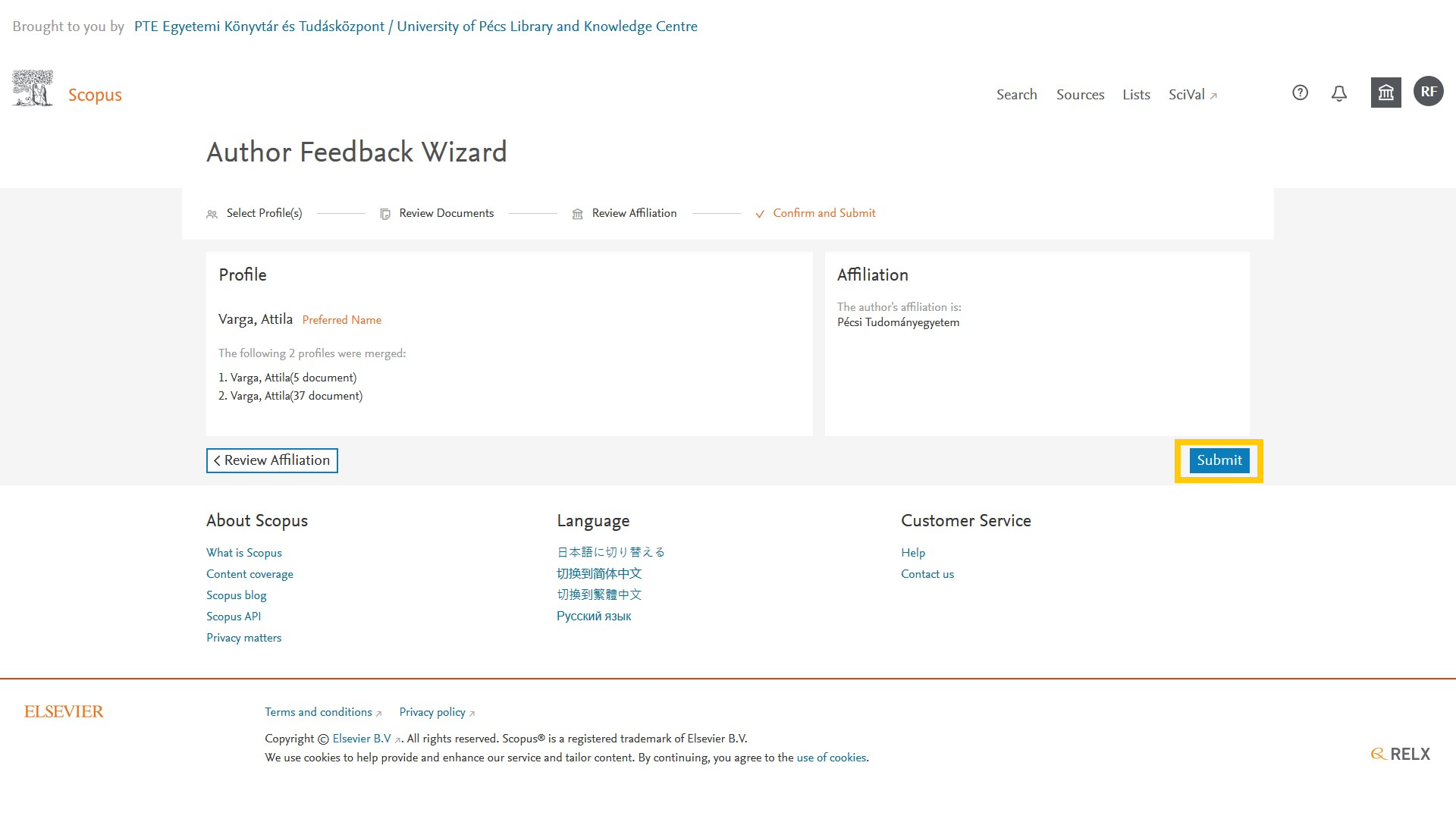The height and width of the screenshot is (819, 1456).
Task: Click the Pécsi Tudományegyetem affiliation text
Action: [898, 322]
